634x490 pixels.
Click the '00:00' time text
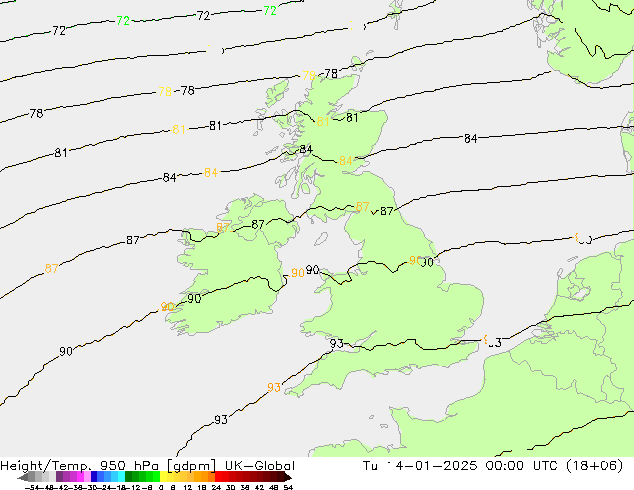point(505,466)
